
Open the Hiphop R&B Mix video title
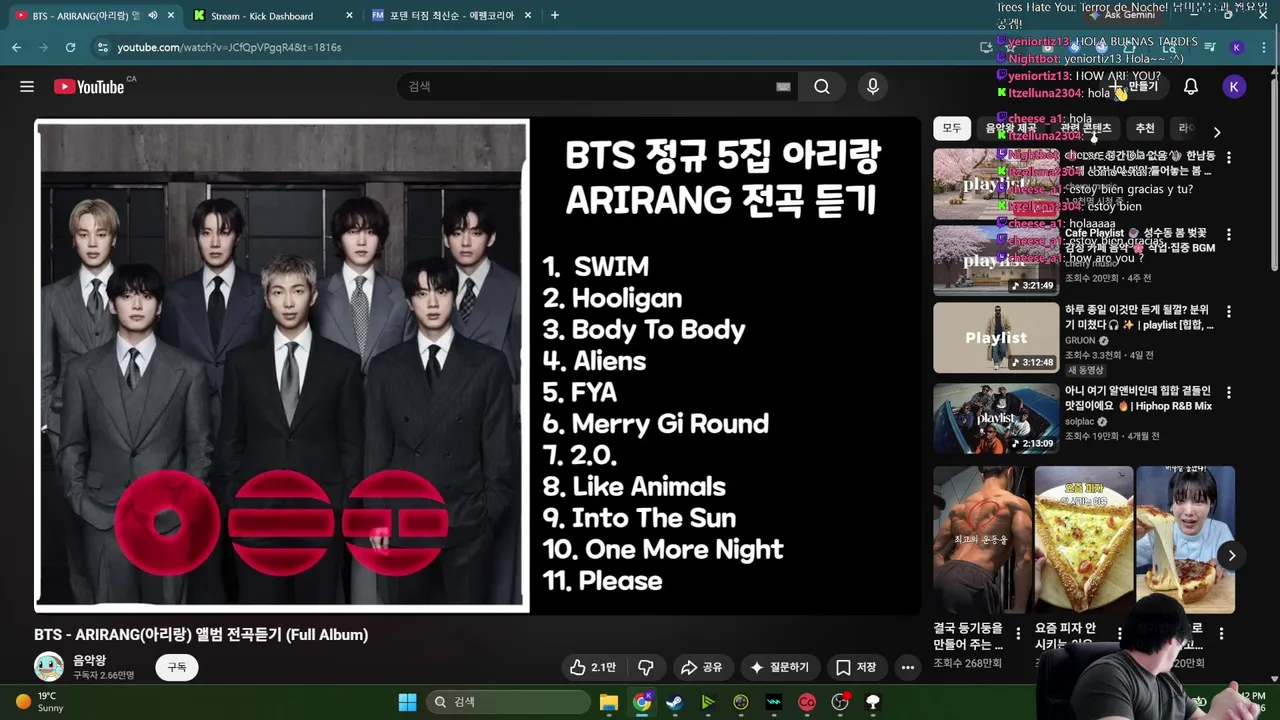click(1138, 399)
